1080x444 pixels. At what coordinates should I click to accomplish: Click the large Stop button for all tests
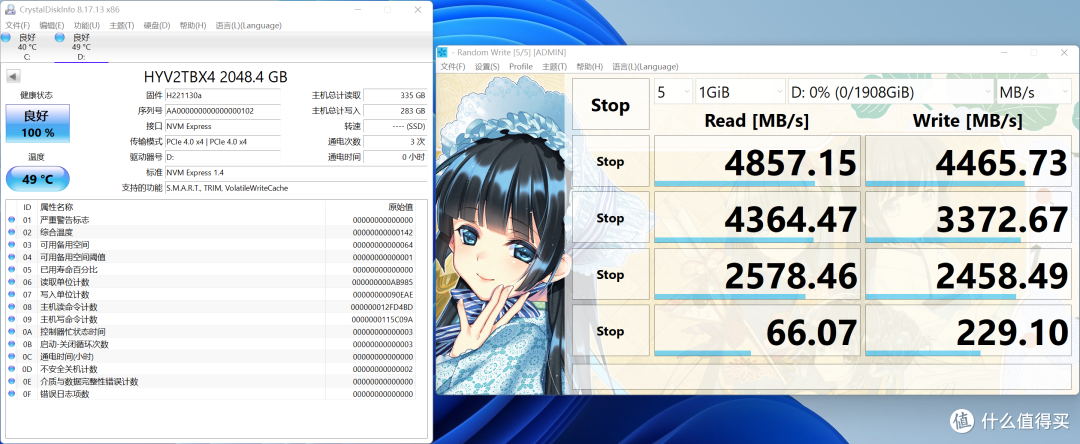pyautogui.click(x=610, y=105)
